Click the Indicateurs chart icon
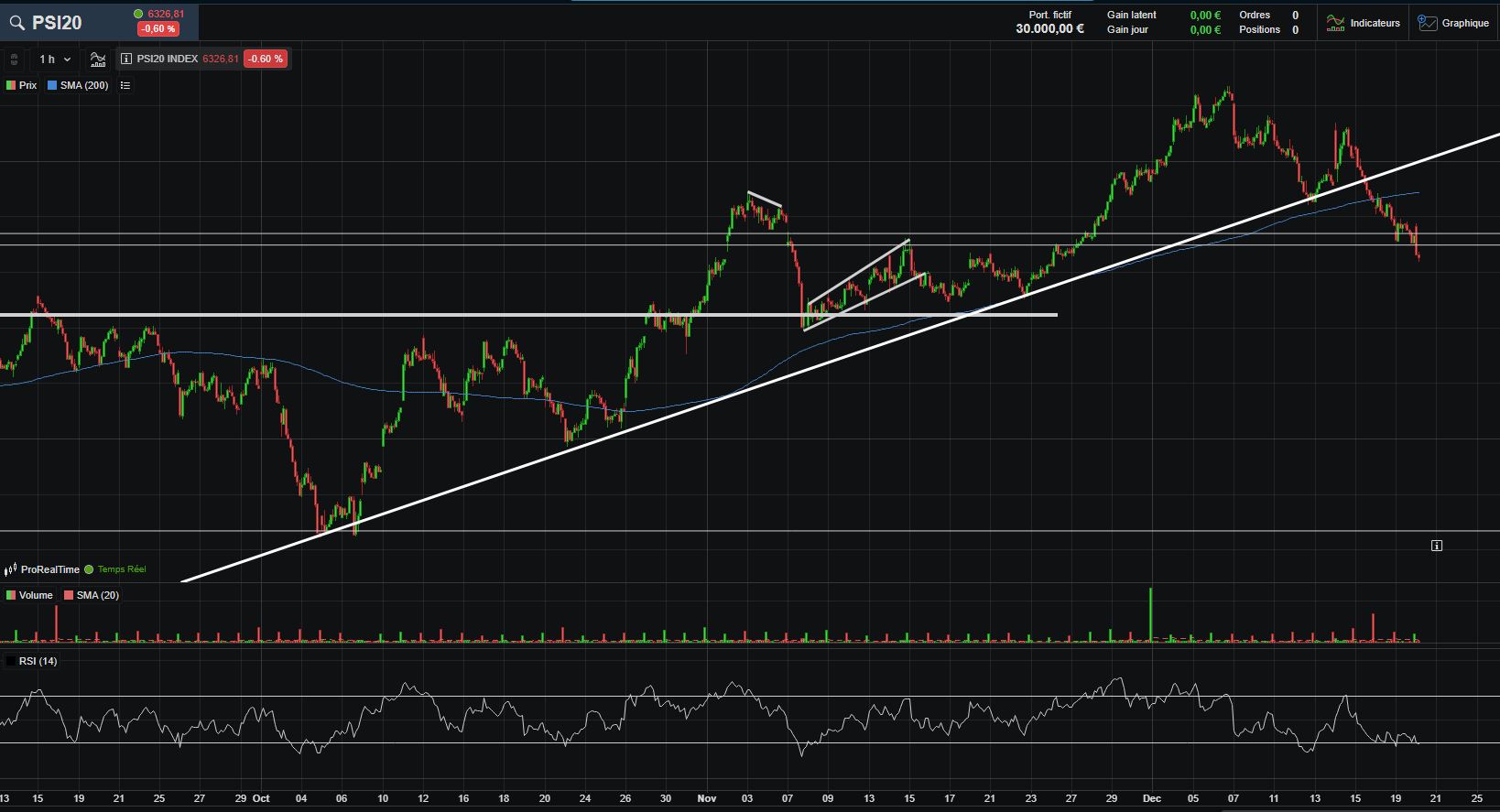 [1335, 23]
